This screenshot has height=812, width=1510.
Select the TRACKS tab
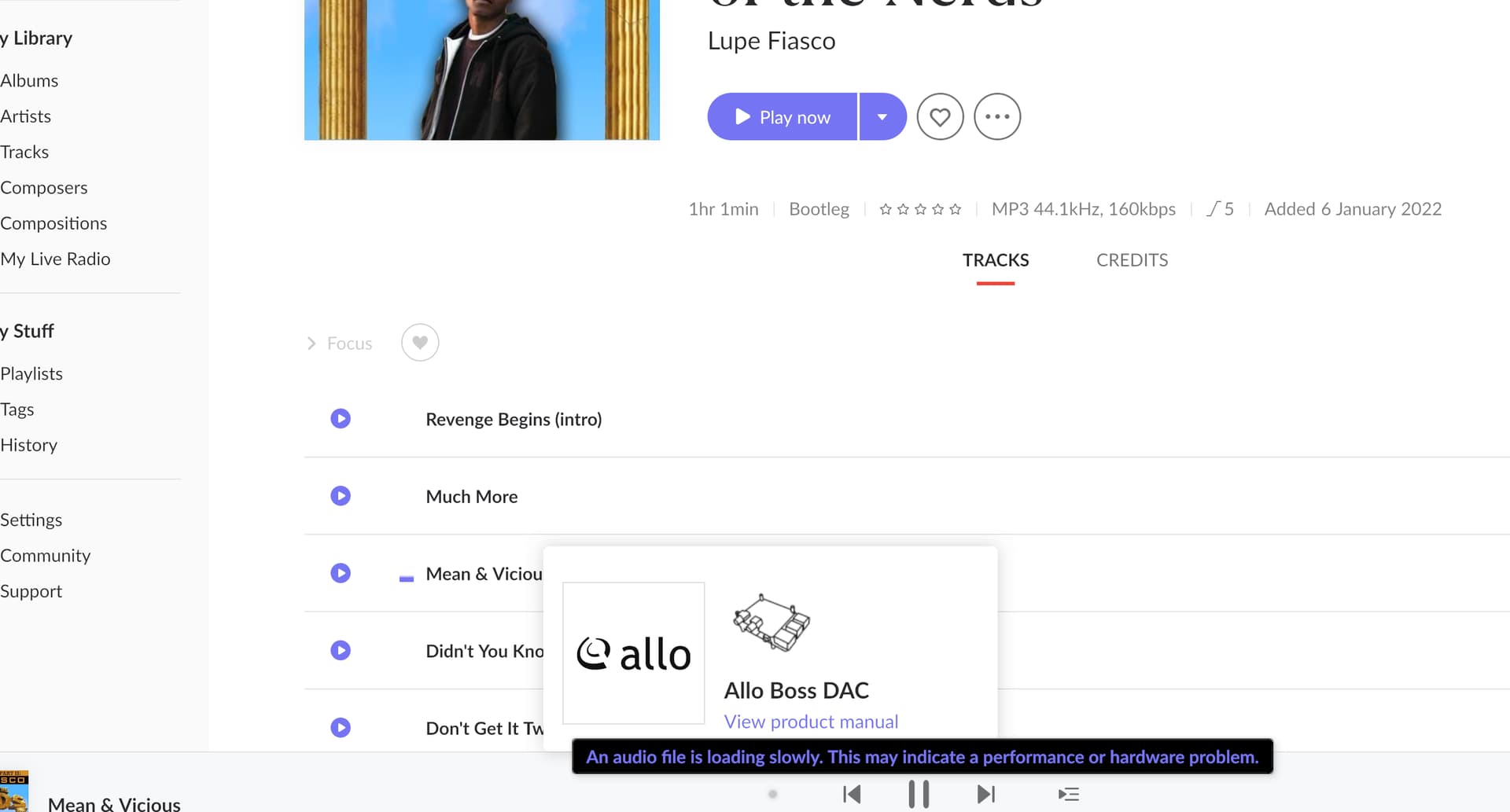(996, 260)
